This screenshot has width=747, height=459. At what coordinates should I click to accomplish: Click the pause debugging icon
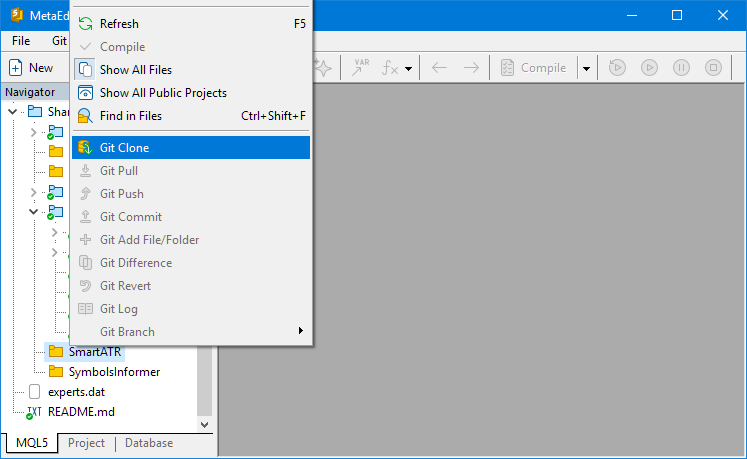point(681,68)
